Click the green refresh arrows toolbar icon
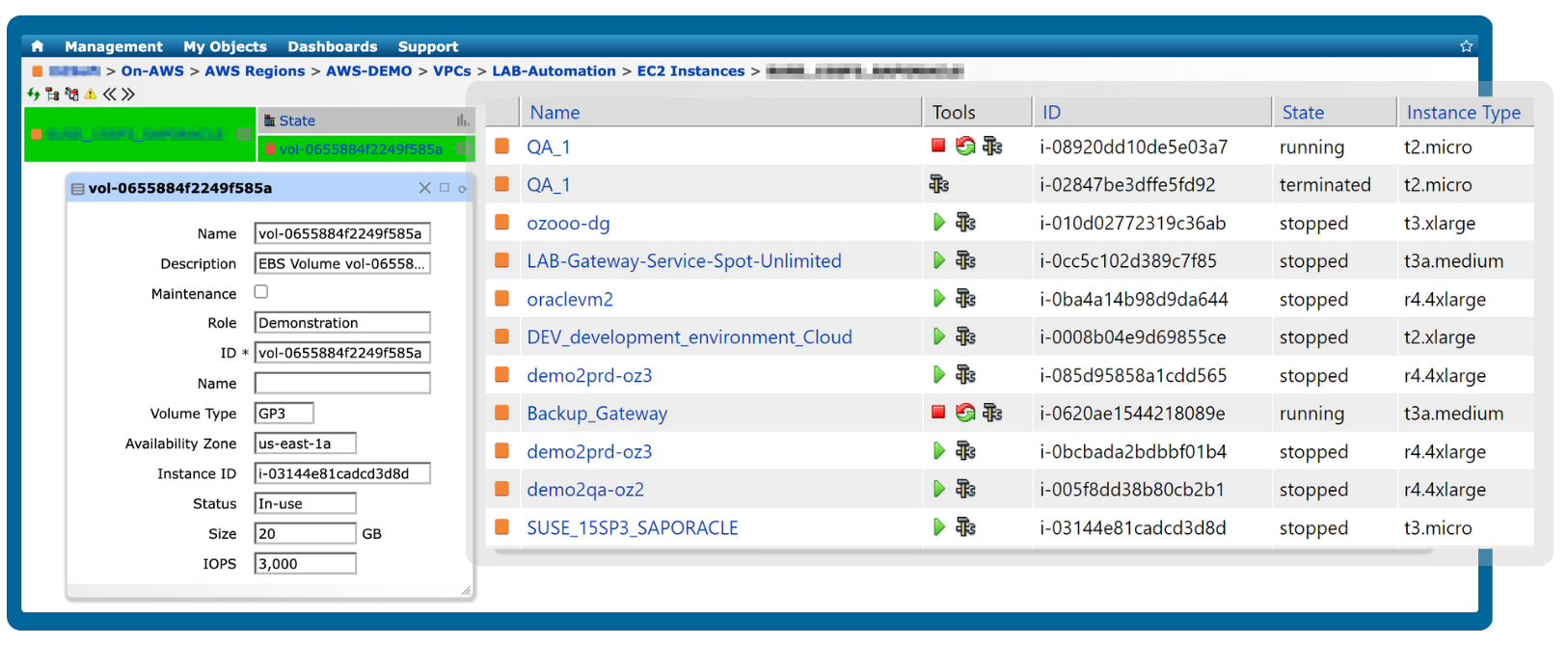 (34, 94)
